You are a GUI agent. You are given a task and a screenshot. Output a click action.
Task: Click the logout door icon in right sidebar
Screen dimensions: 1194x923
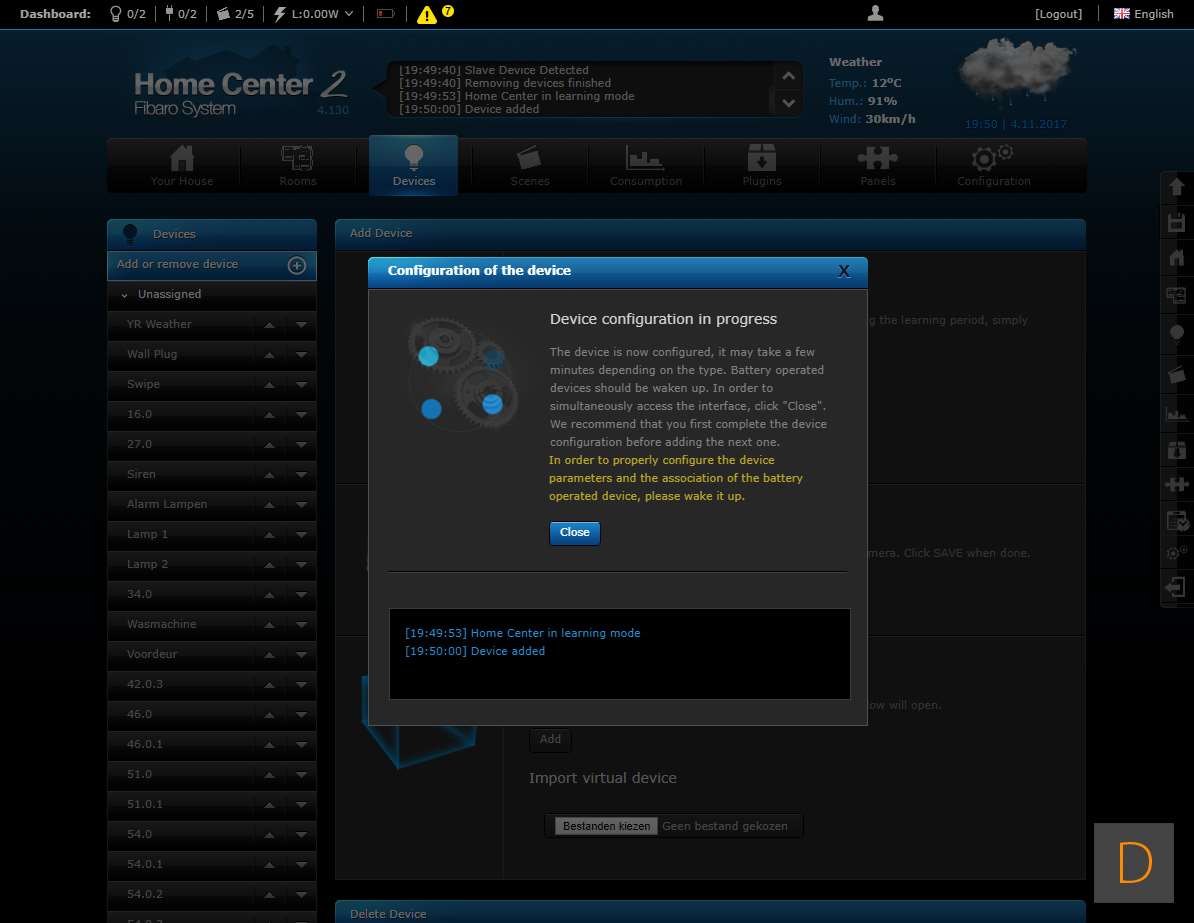(1177, 587)
